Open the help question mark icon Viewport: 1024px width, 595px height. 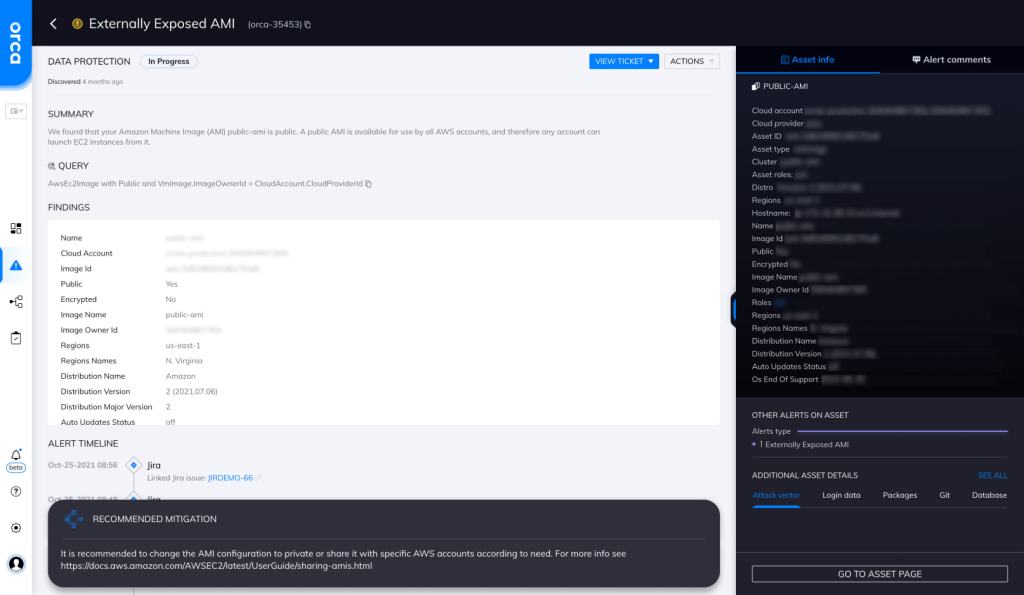16,491
